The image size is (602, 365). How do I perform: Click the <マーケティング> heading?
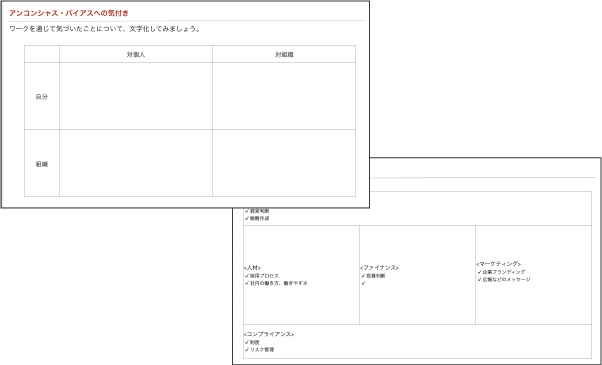[x=498, y=264]
